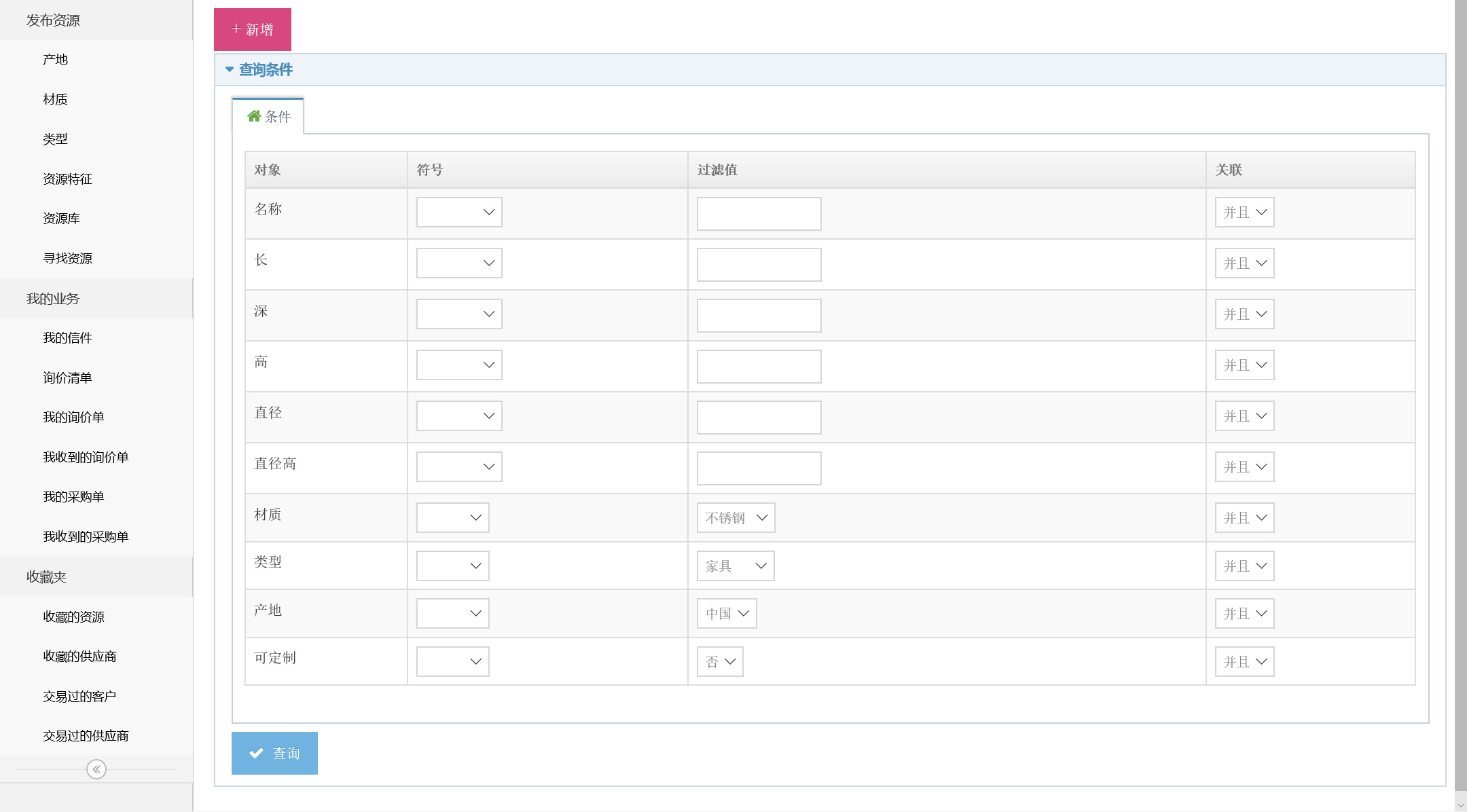
Task: Click the scrollbar down arrow
Action: tap(1461, 805)
